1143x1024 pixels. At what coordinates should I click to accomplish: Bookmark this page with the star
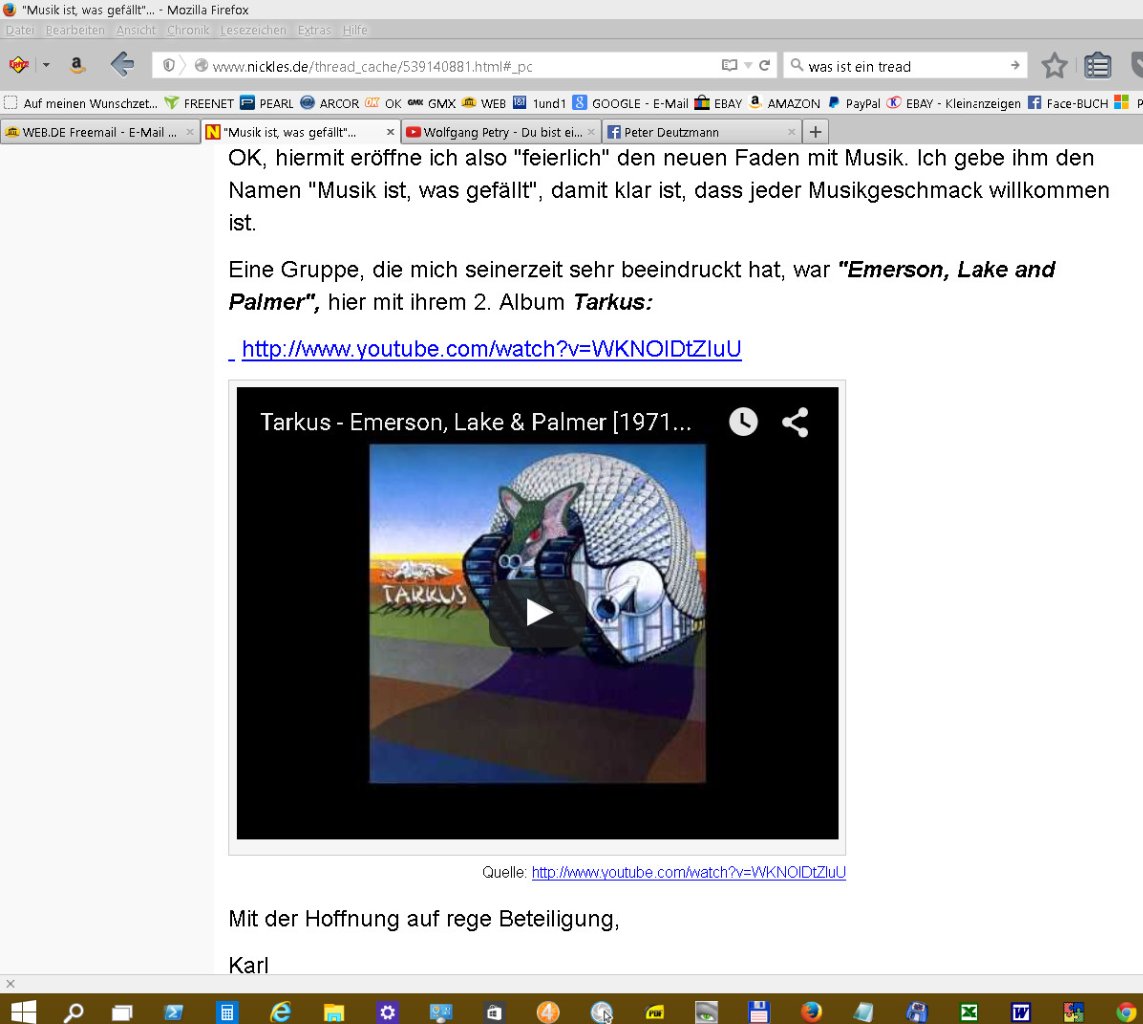click(x=1054, y=66)
